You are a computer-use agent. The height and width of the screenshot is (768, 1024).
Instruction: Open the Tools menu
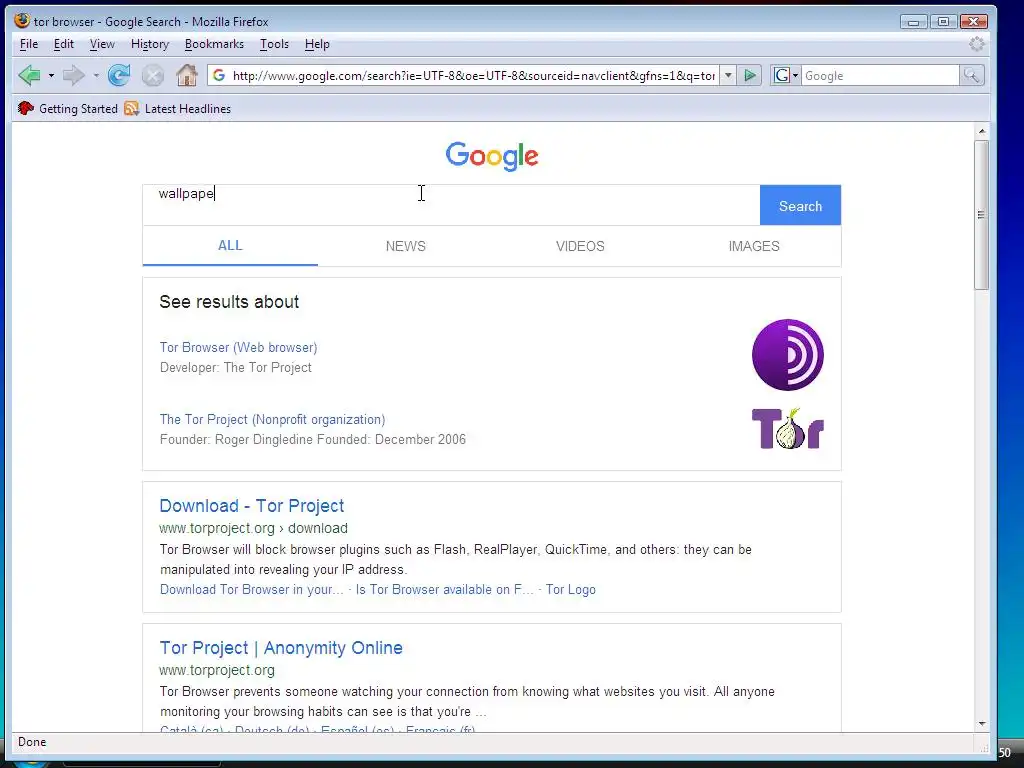tap(274, 44)
